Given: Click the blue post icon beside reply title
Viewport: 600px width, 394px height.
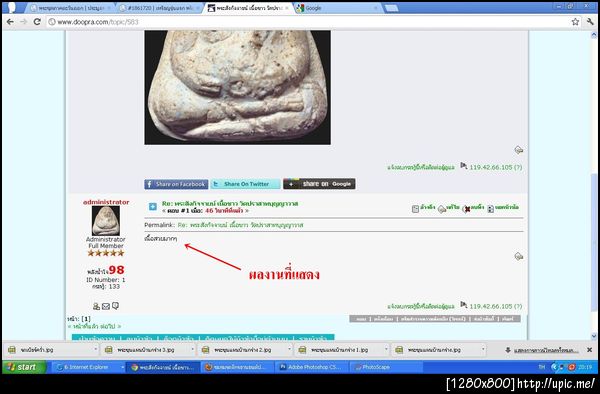Looking at the screenshot, I should click(153, 207).
